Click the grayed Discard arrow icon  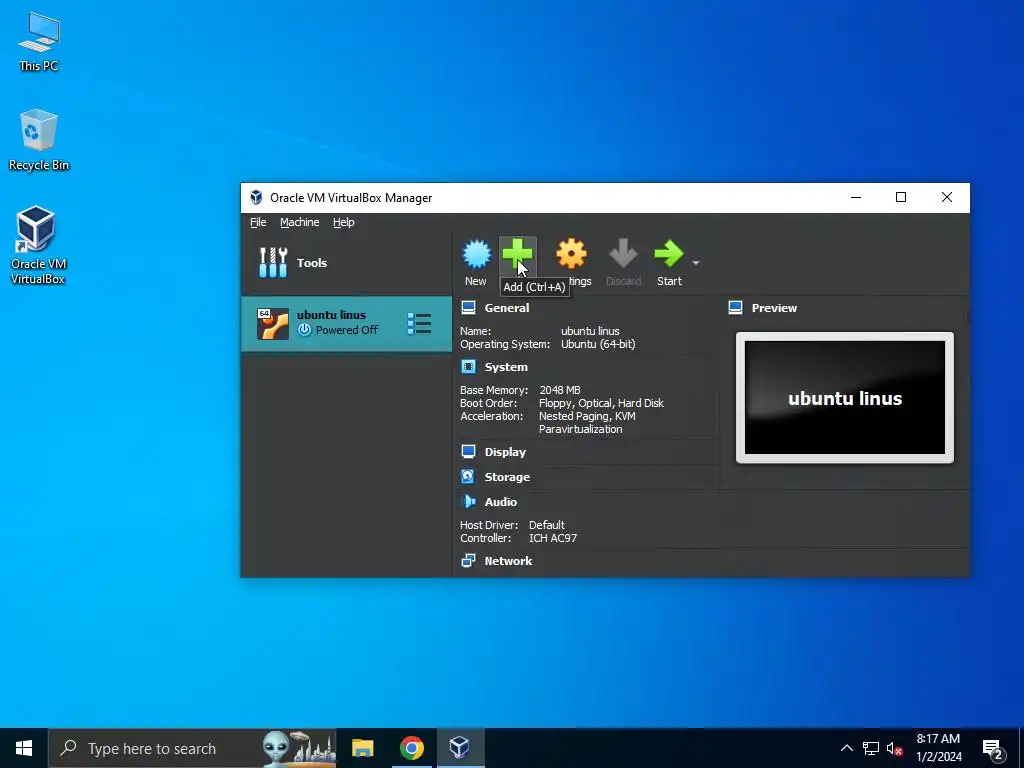(x=623, y=254)
